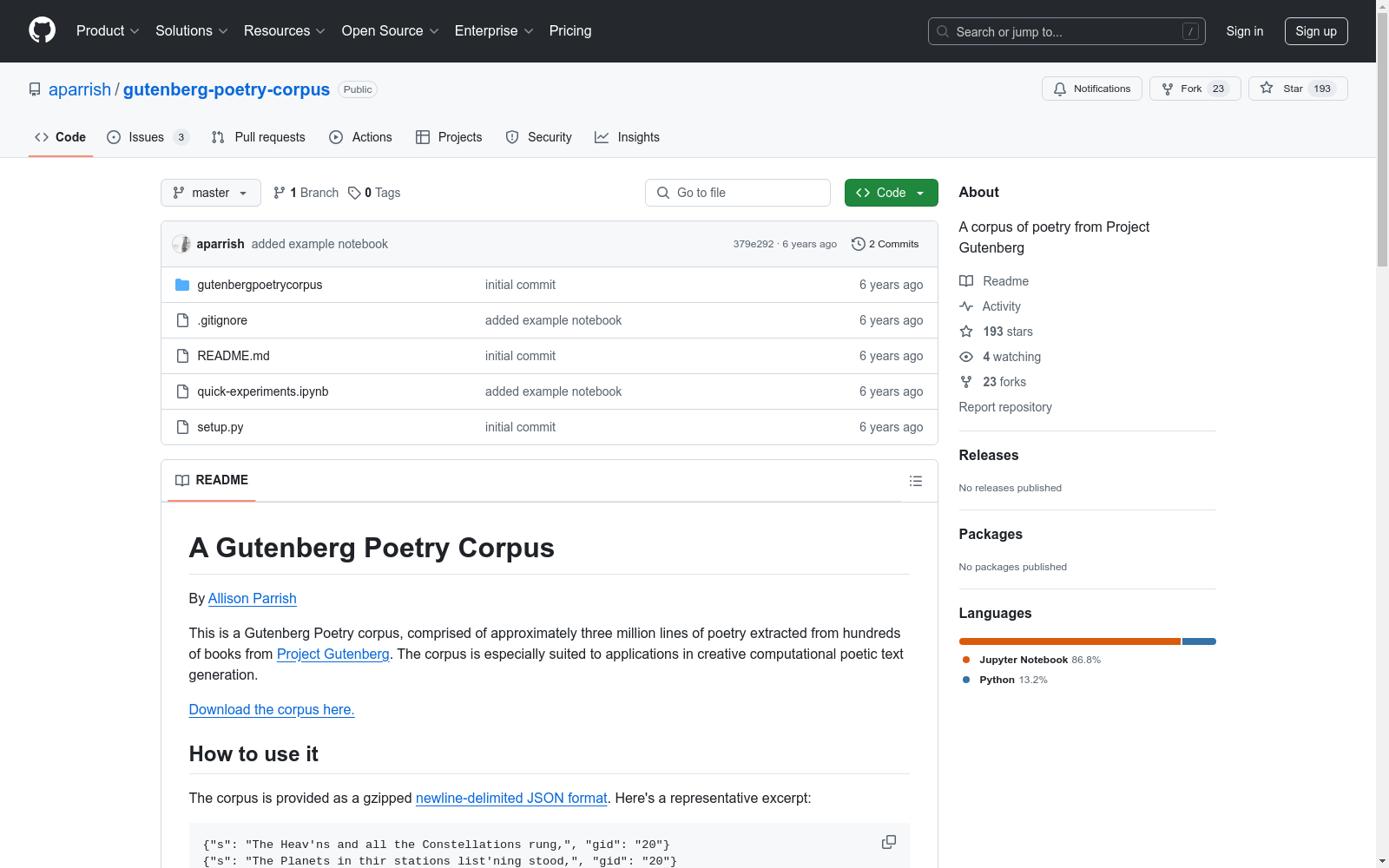This screenshot has width=1389, height=868.
Task: Open 'added example notebook' latest commit message
Action: click(319, 244)
